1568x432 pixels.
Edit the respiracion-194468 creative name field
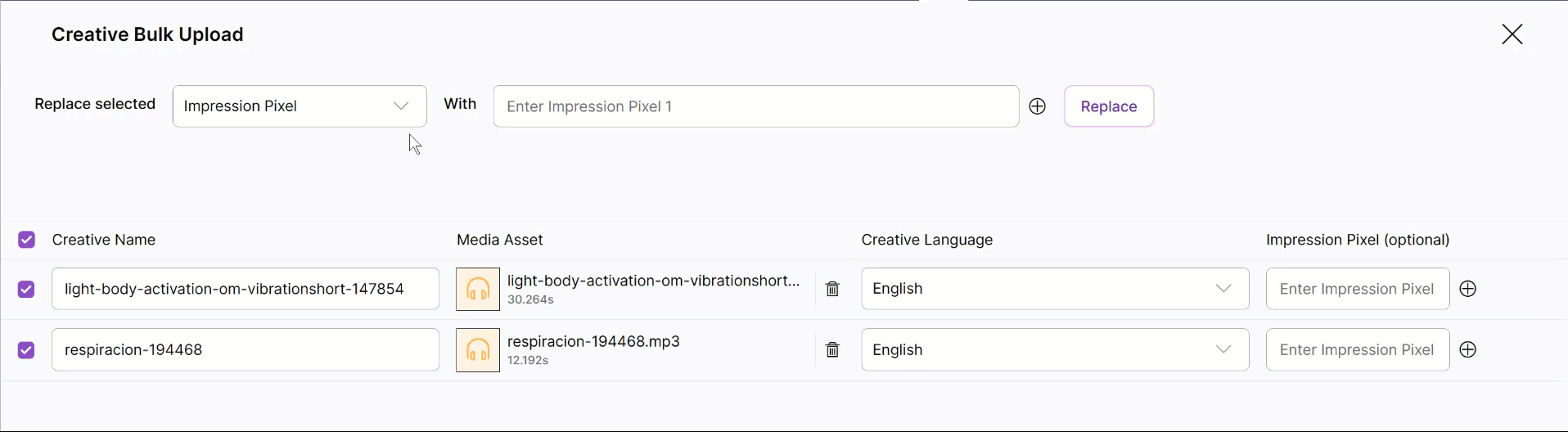[245, 350]
